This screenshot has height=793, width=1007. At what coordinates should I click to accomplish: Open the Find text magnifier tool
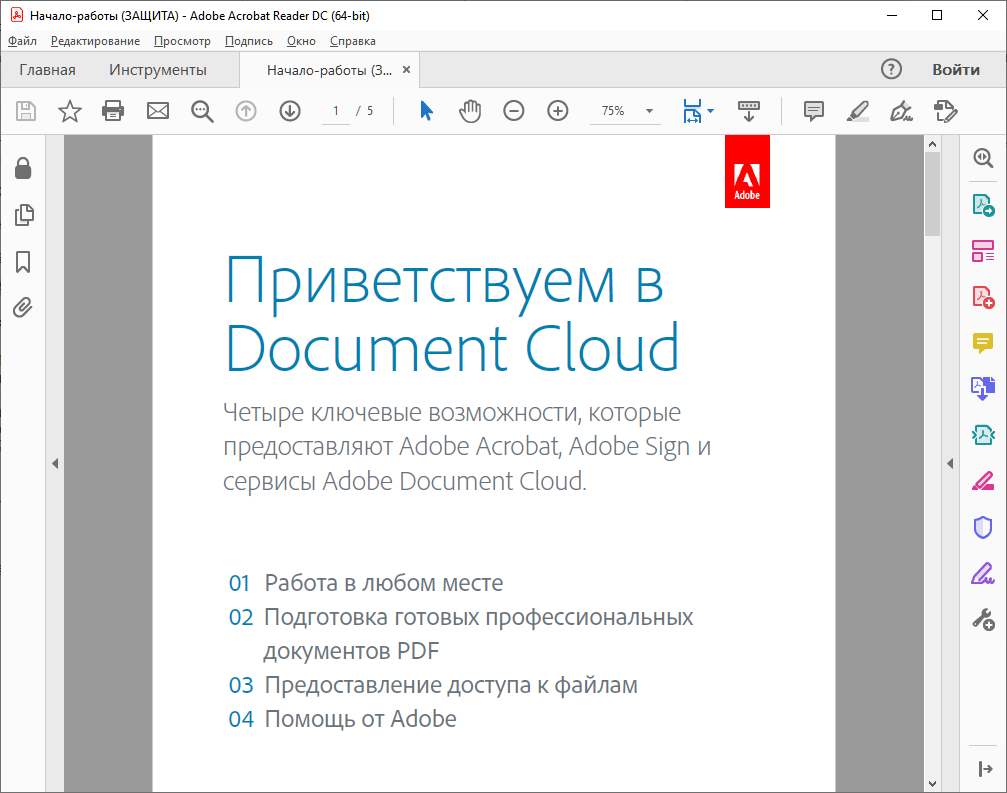pos(202,111)
